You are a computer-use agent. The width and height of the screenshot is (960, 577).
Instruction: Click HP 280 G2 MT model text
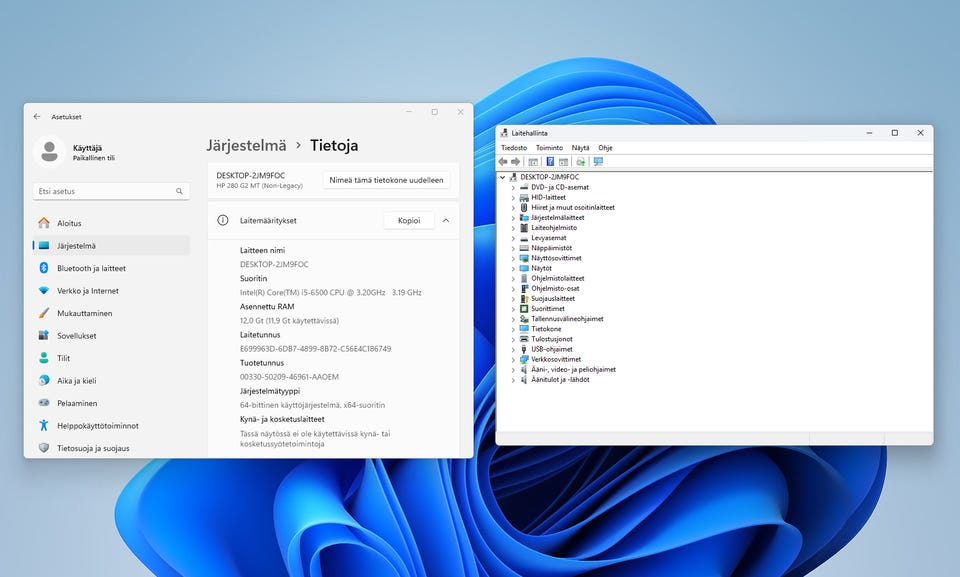click(x=259, y=186)
